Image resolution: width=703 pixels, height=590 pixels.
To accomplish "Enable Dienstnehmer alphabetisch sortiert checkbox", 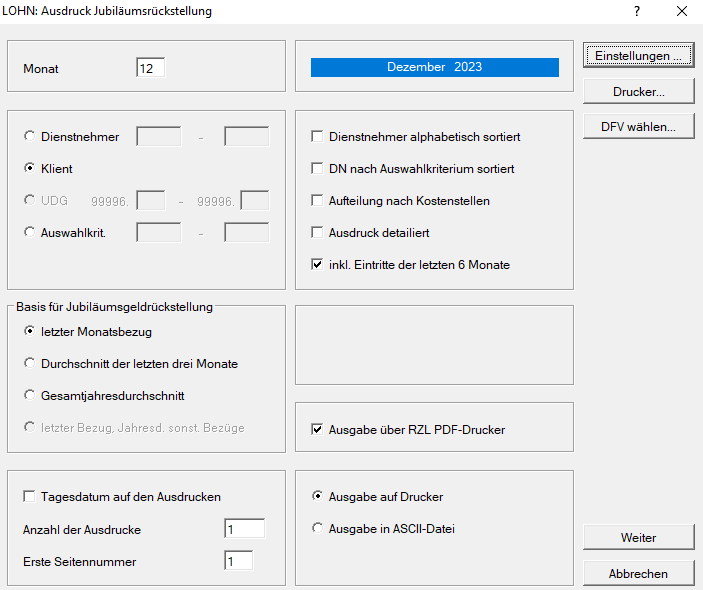I will (318, 137).
